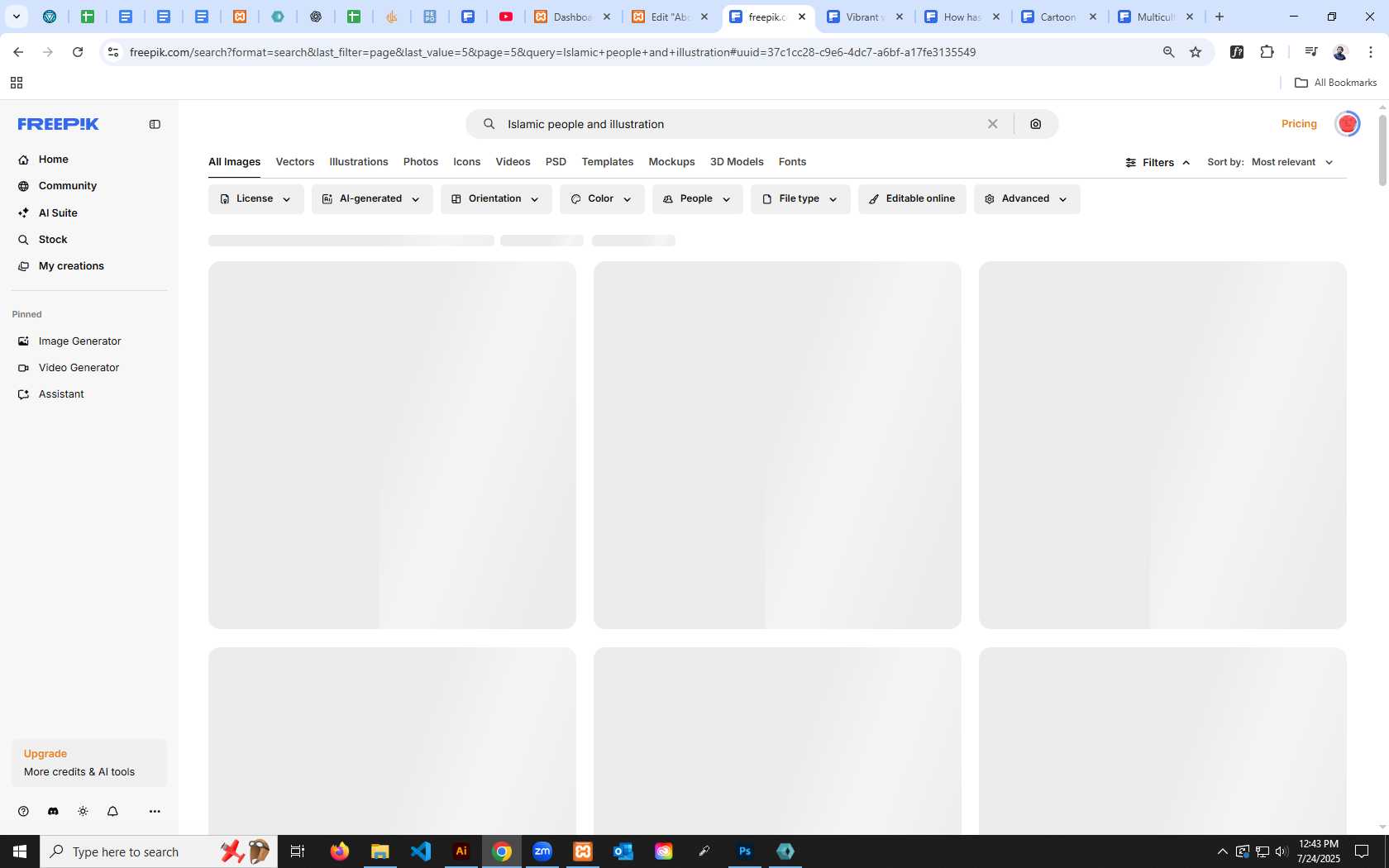Open the Discord icon link
The width and height of the screenshot is (1389, 868).
point(53,812)
